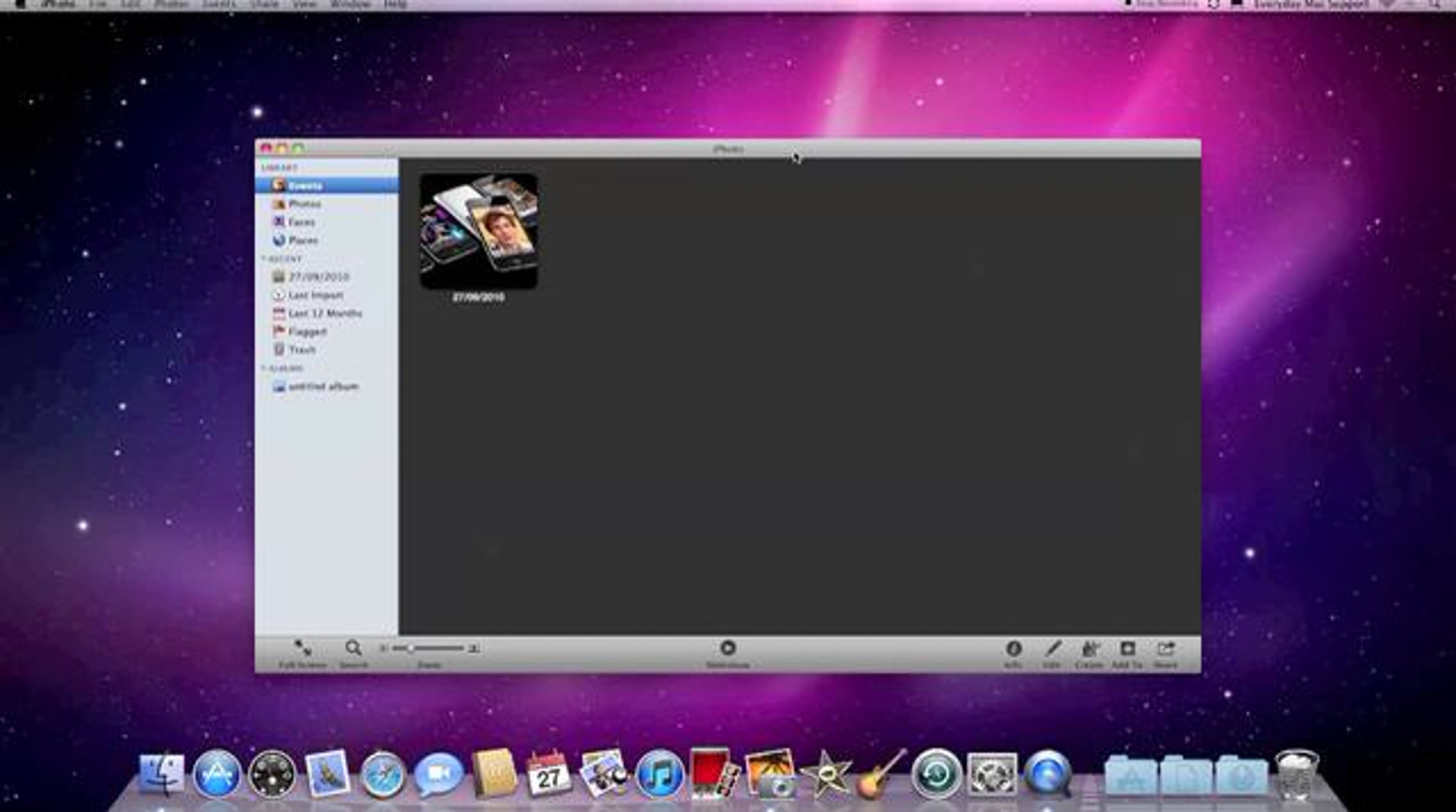Start the Slideshow playback
Image resolution: width=1456 pixels, height=812 pixels.
(727, 649)
